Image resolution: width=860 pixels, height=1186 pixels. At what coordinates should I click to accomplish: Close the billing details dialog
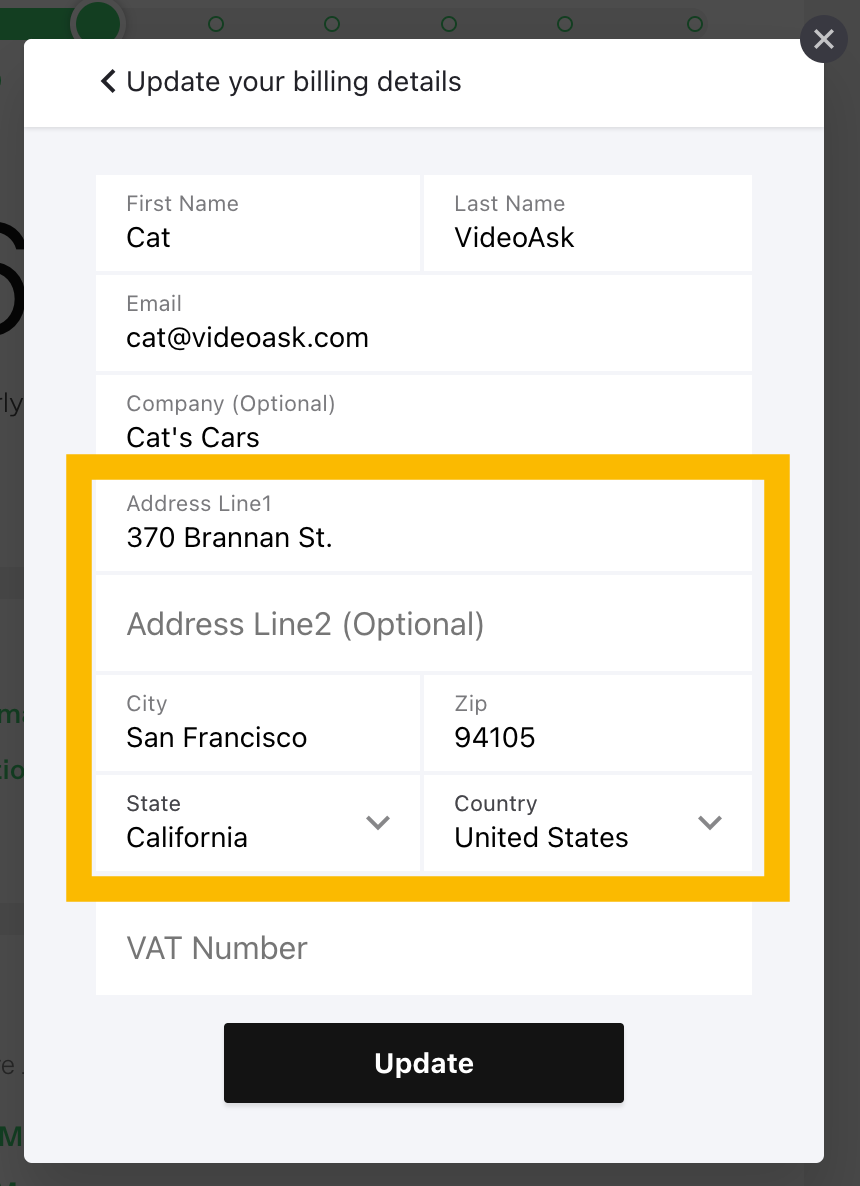[x=823, y=39]
